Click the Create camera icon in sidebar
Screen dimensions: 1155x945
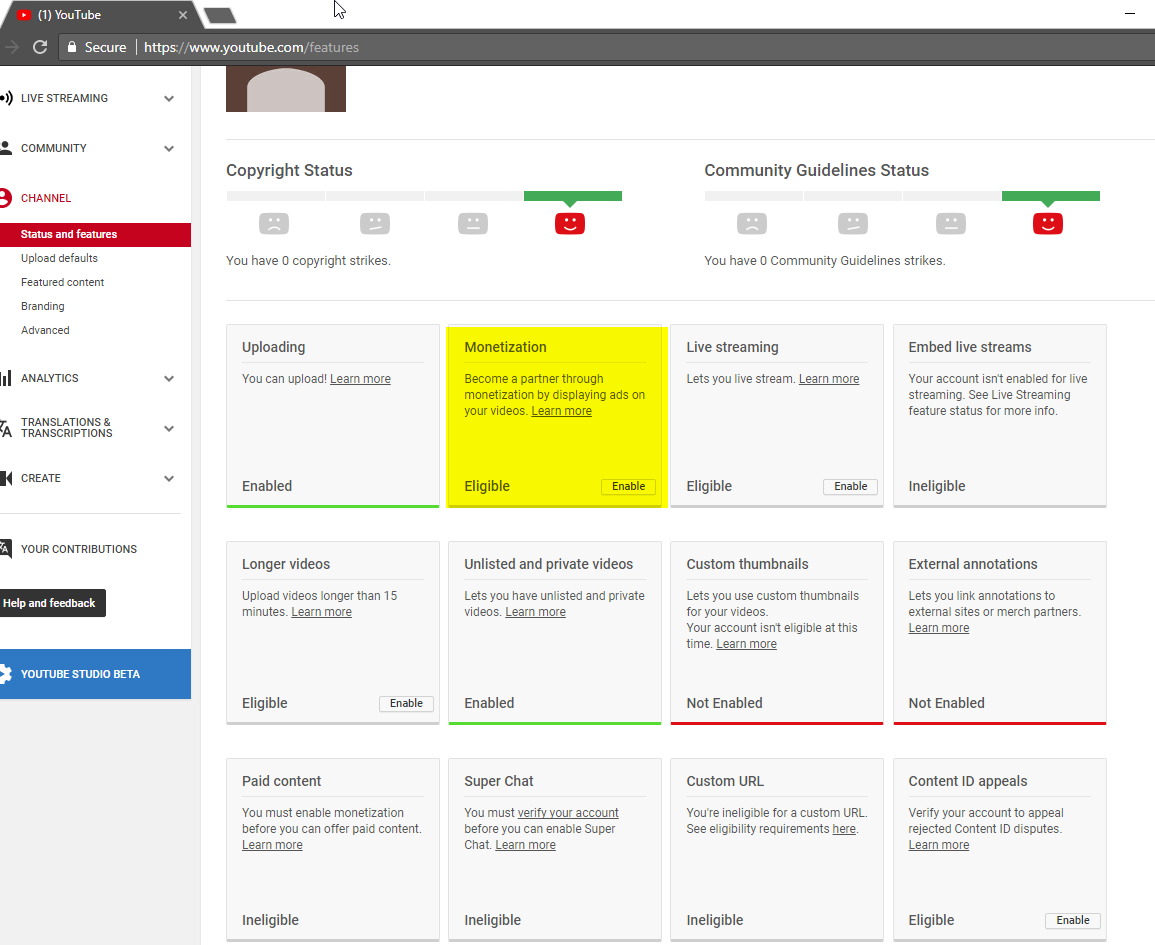click(6, 478)
